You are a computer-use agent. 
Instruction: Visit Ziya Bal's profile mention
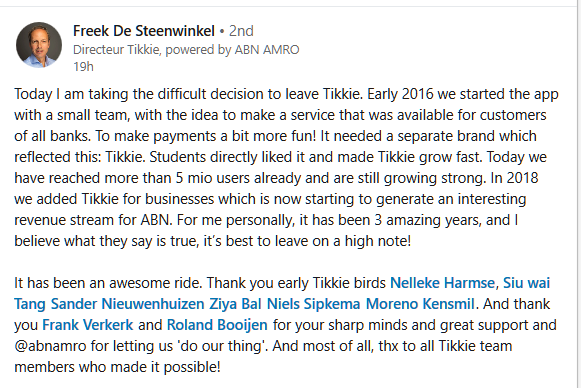pyautogui.click(x=235, y=304)
